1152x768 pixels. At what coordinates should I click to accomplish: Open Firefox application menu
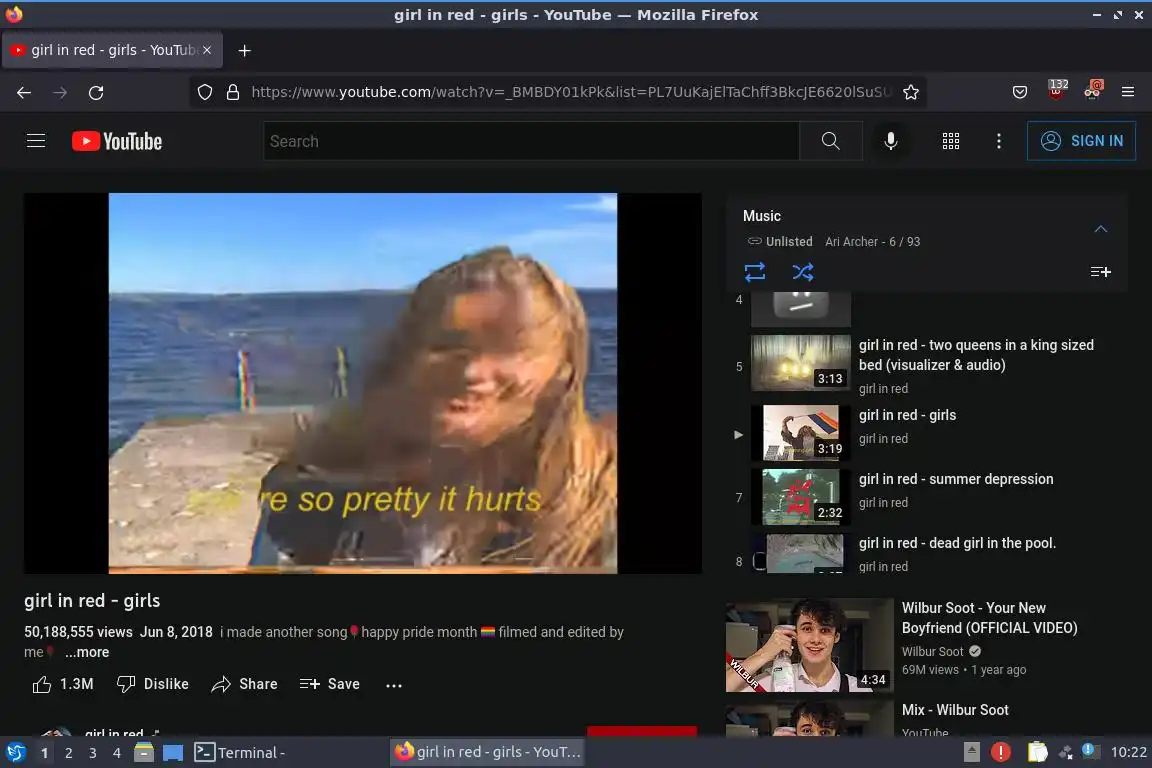(1128, 92)
